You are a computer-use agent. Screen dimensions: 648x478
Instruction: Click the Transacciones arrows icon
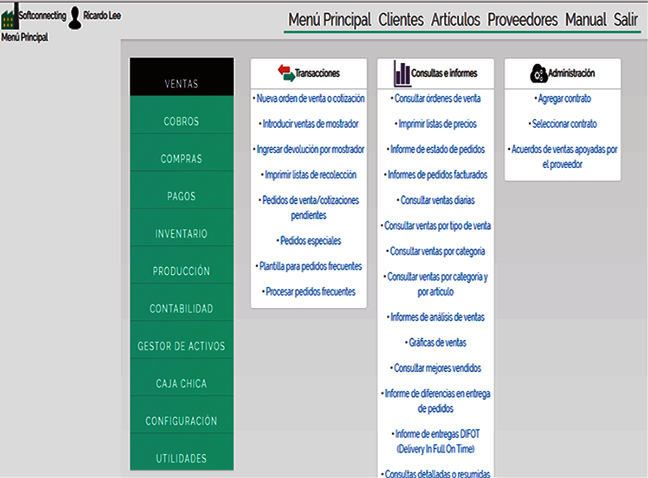coord(286,73)
